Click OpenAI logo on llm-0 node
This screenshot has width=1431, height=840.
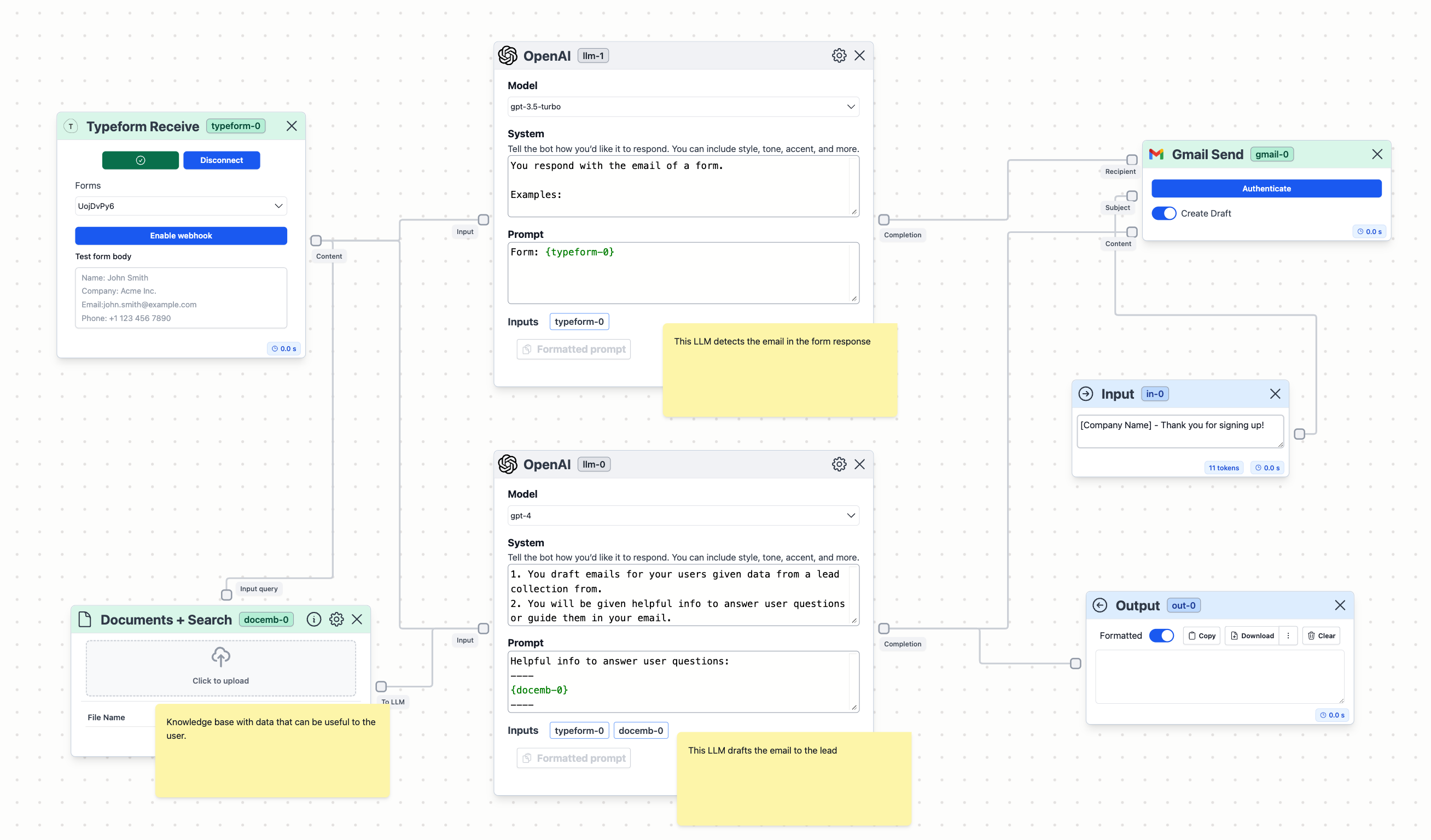(508, 464)
